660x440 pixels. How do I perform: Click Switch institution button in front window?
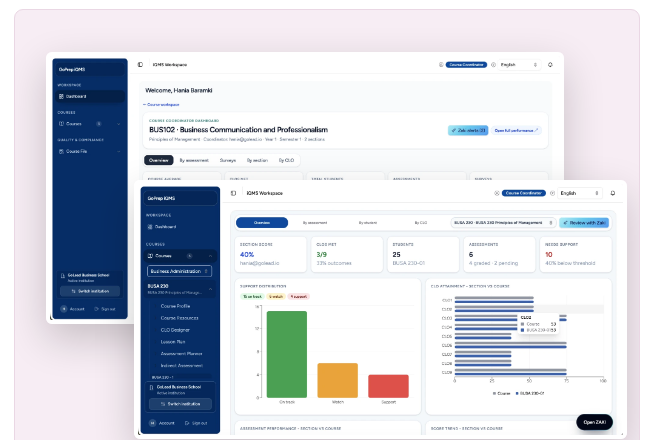pos(180,404)
